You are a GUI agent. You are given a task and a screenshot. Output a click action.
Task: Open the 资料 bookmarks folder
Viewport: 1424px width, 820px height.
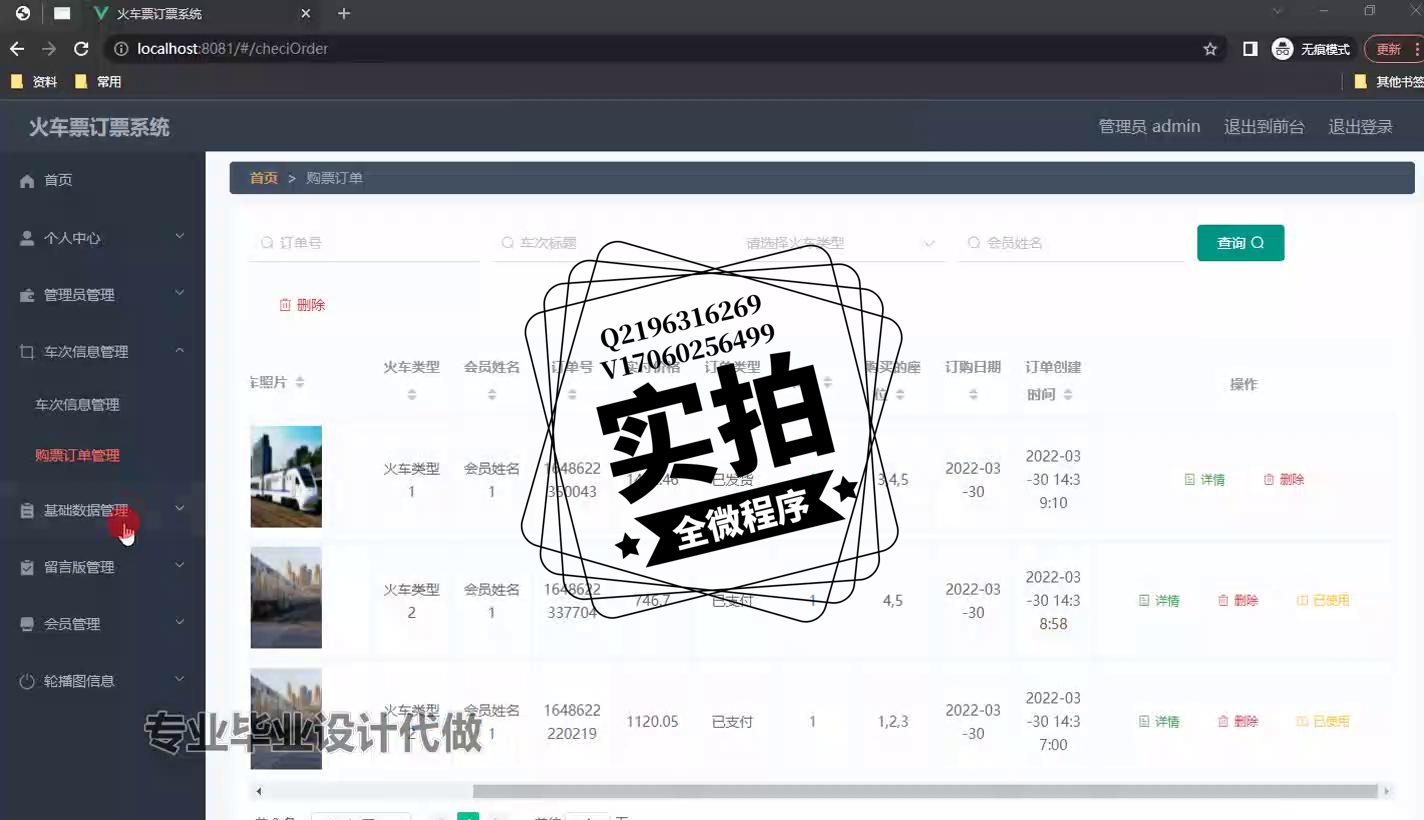[x=34, y=82]
